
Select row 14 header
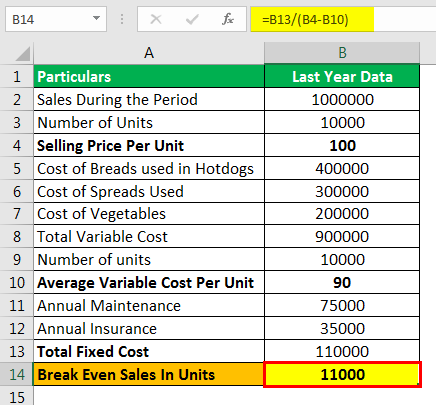[17, 374]
